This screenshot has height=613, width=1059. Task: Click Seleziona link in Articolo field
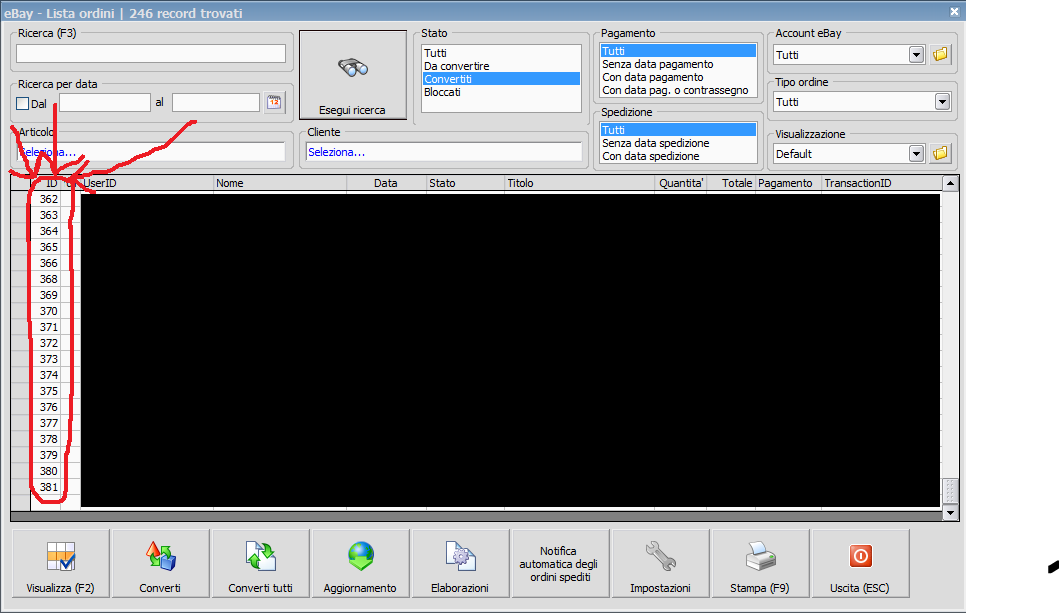click(x=47, y=152)
